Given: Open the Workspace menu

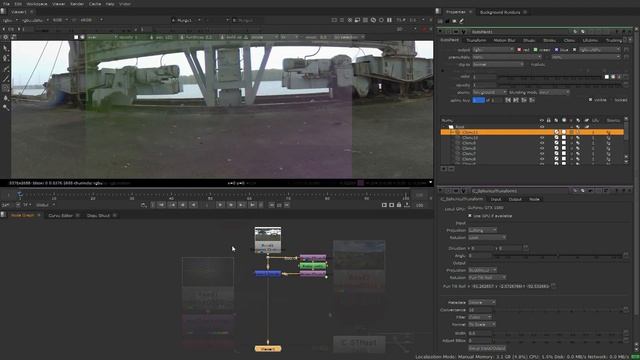Looking at the screenshot, I should pyautogui.click(x=37, y=4).
